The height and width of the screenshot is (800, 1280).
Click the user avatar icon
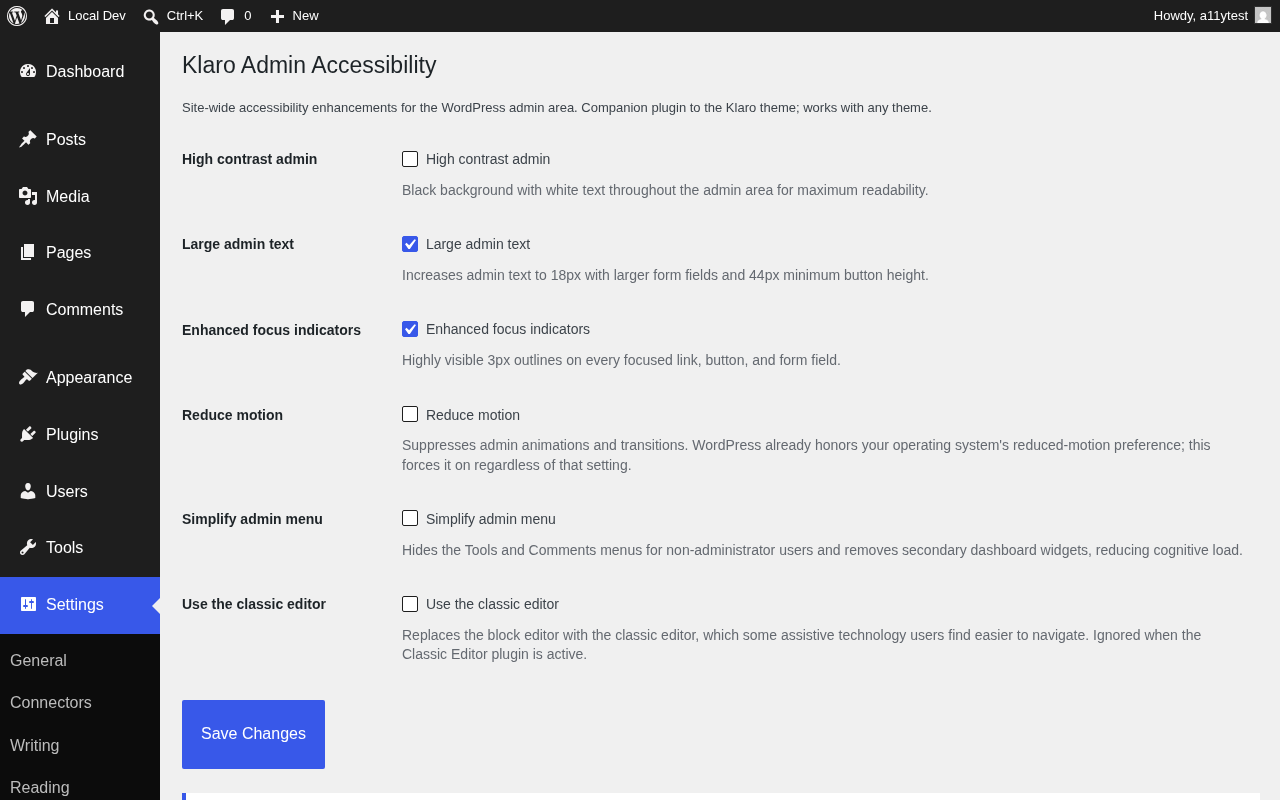click(x=1263, y=15)
